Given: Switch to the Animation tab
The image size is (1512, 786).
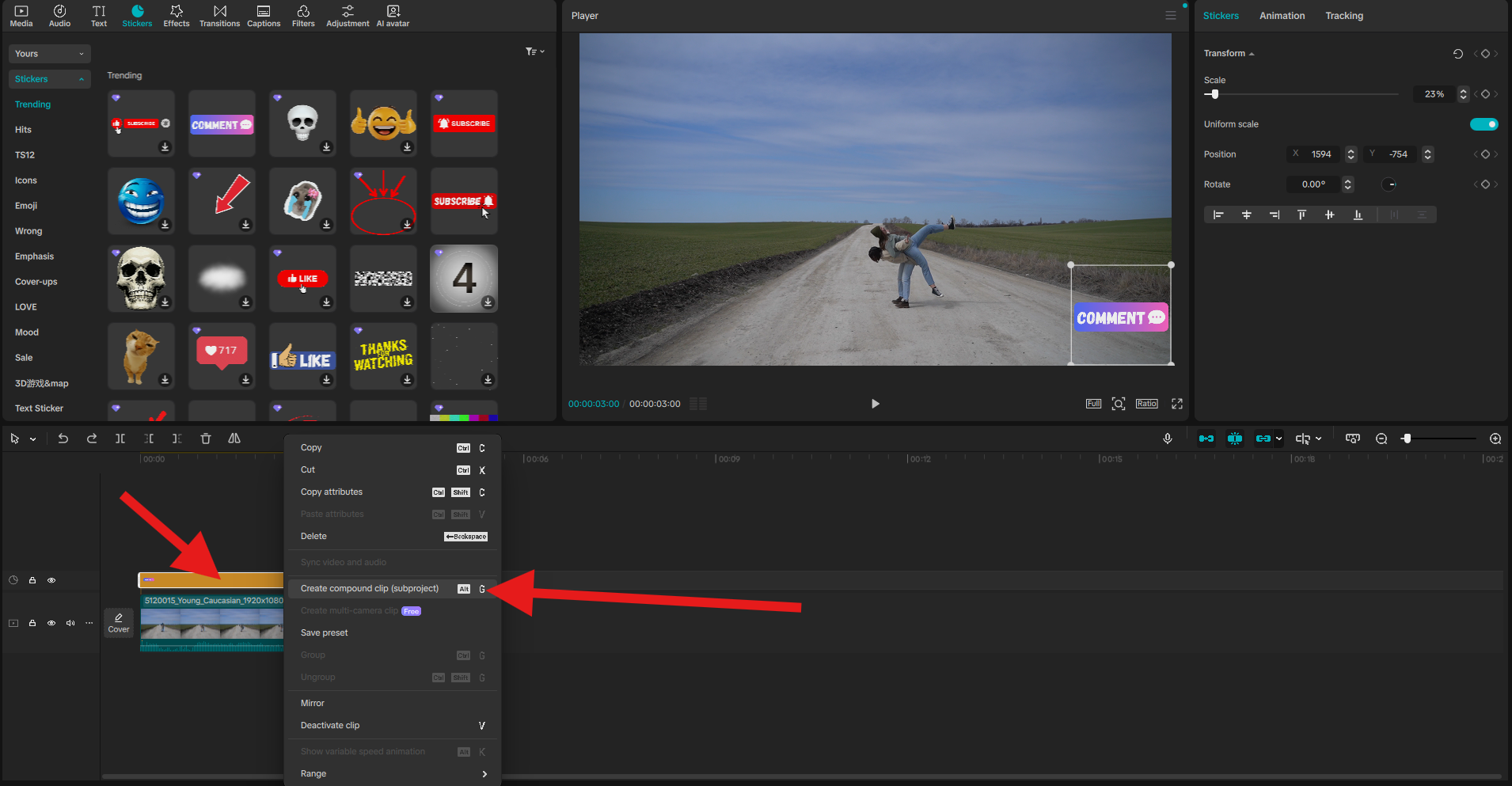Looking at the screenshot, I should (x=1282, y=16).
